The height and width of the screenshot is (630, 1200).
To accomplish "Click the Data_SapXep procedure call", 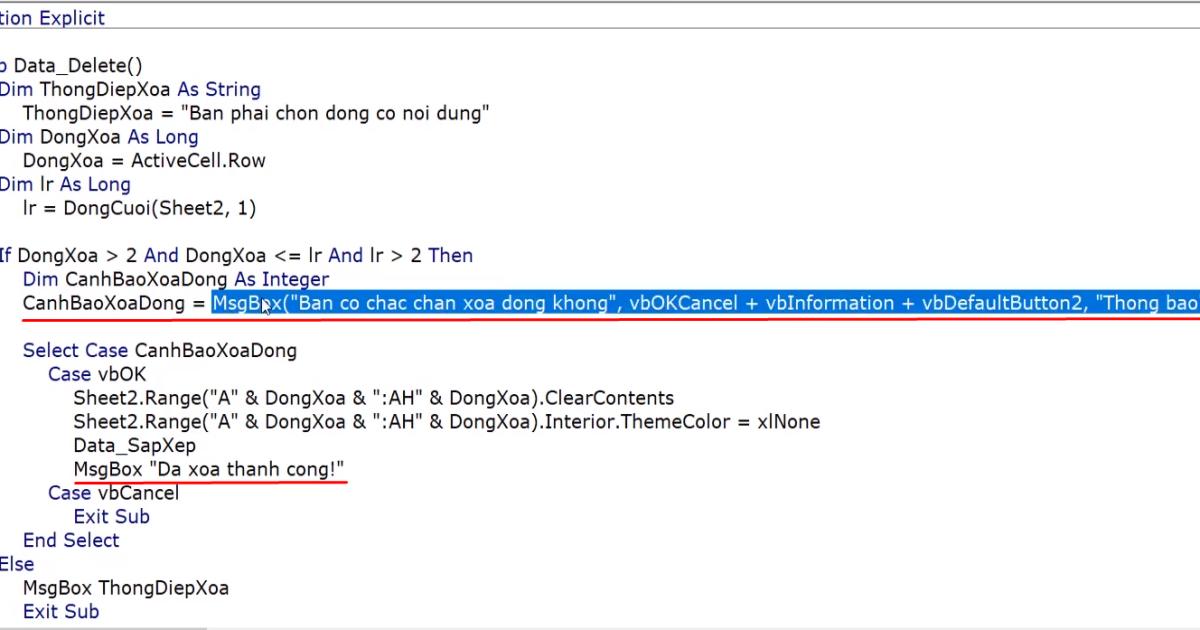I will pos(134,445).
